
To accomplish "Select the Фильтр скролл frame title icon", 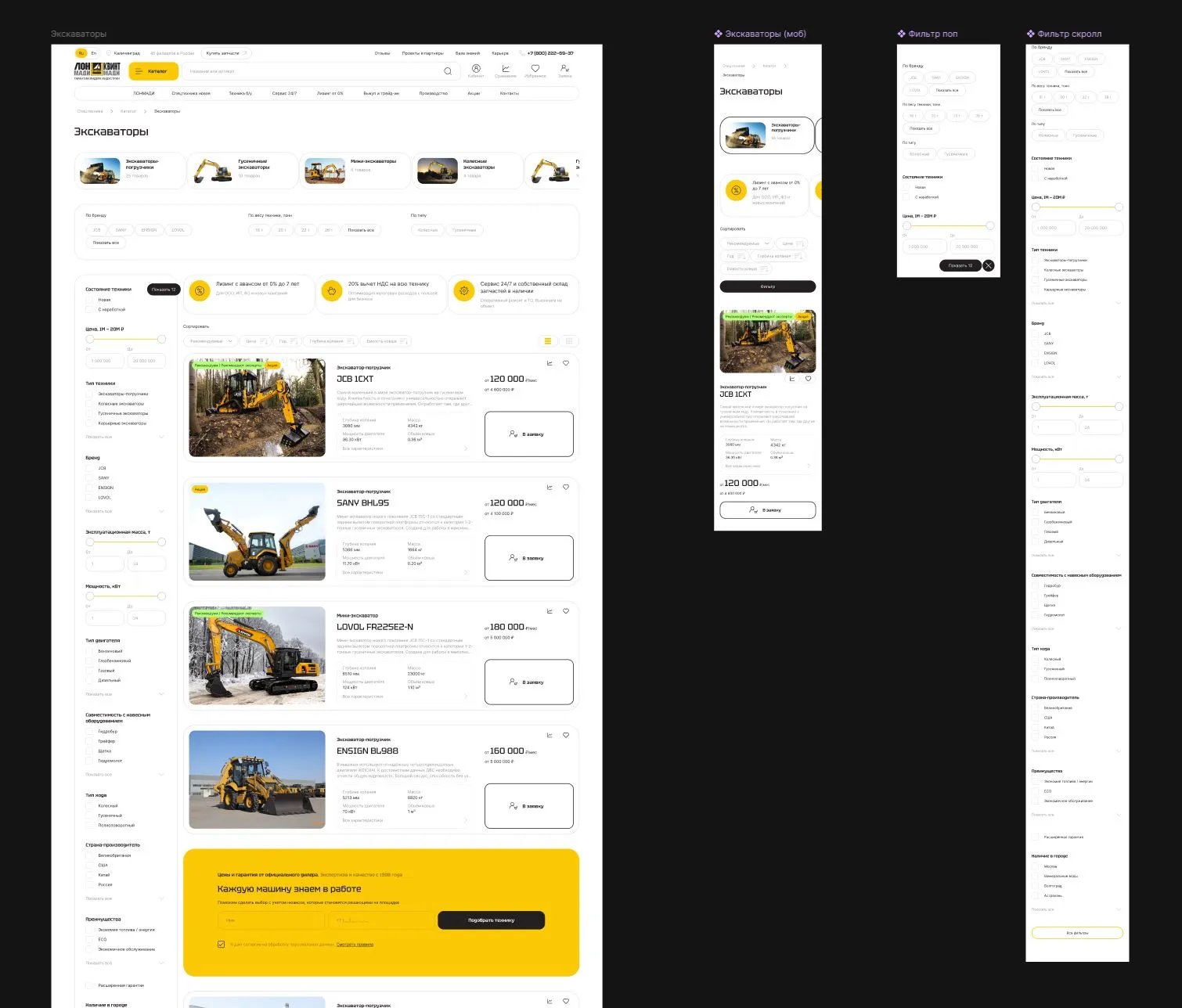I will (1031, 34).
